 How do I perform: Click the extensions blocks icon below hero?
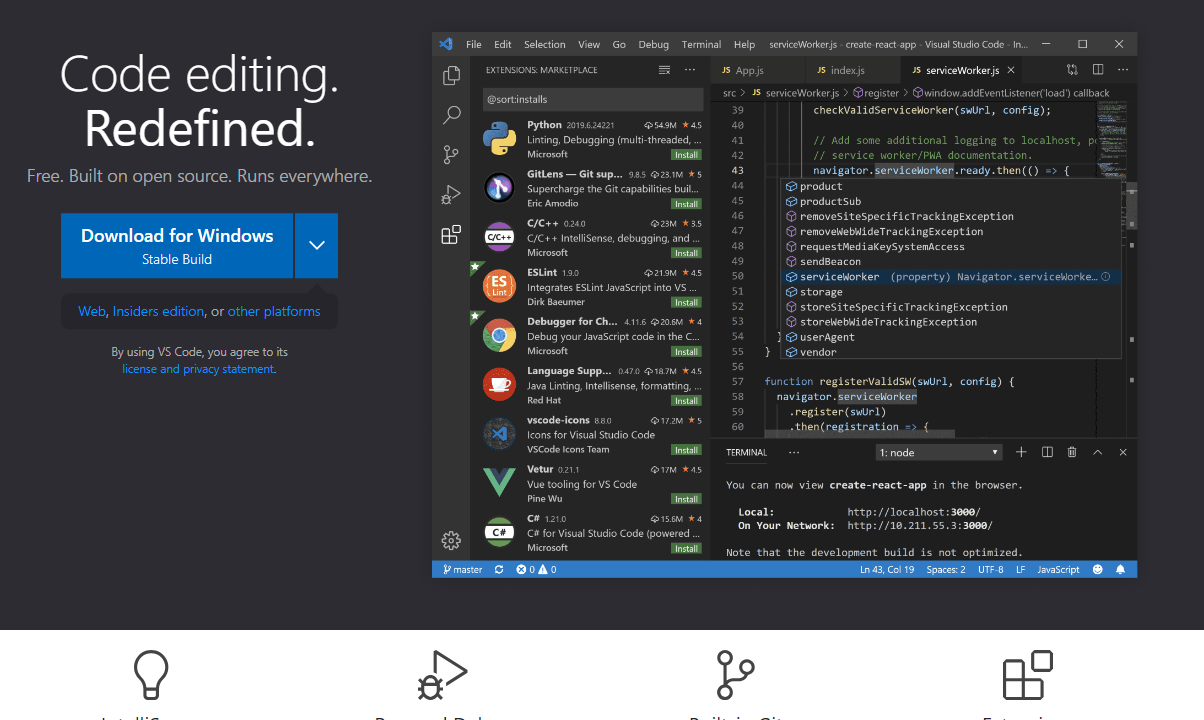pyautogui.click(x=1028, y=675)
